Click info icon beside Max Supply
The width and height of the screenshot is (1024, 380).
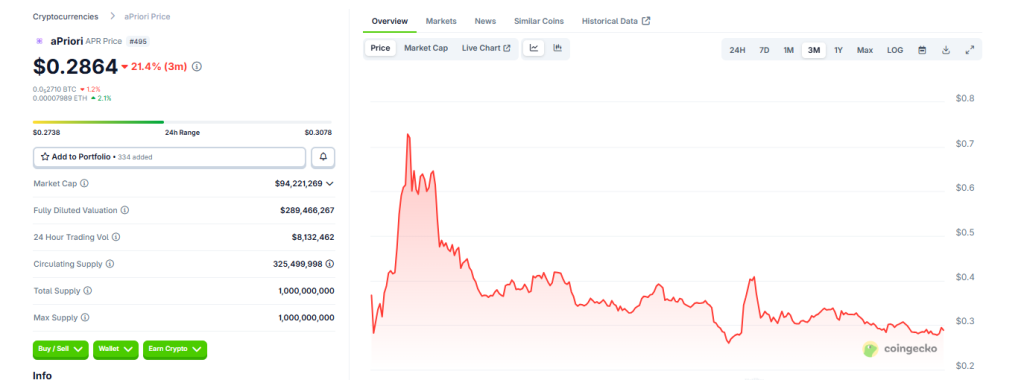[x=85, y=317]
